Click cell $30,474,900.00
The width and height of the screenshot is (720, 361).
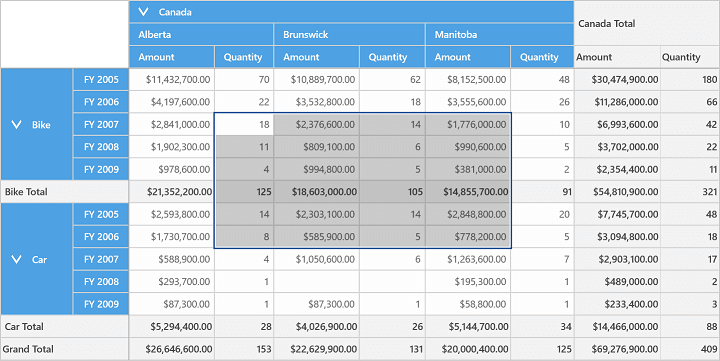[x=617, y=79]
